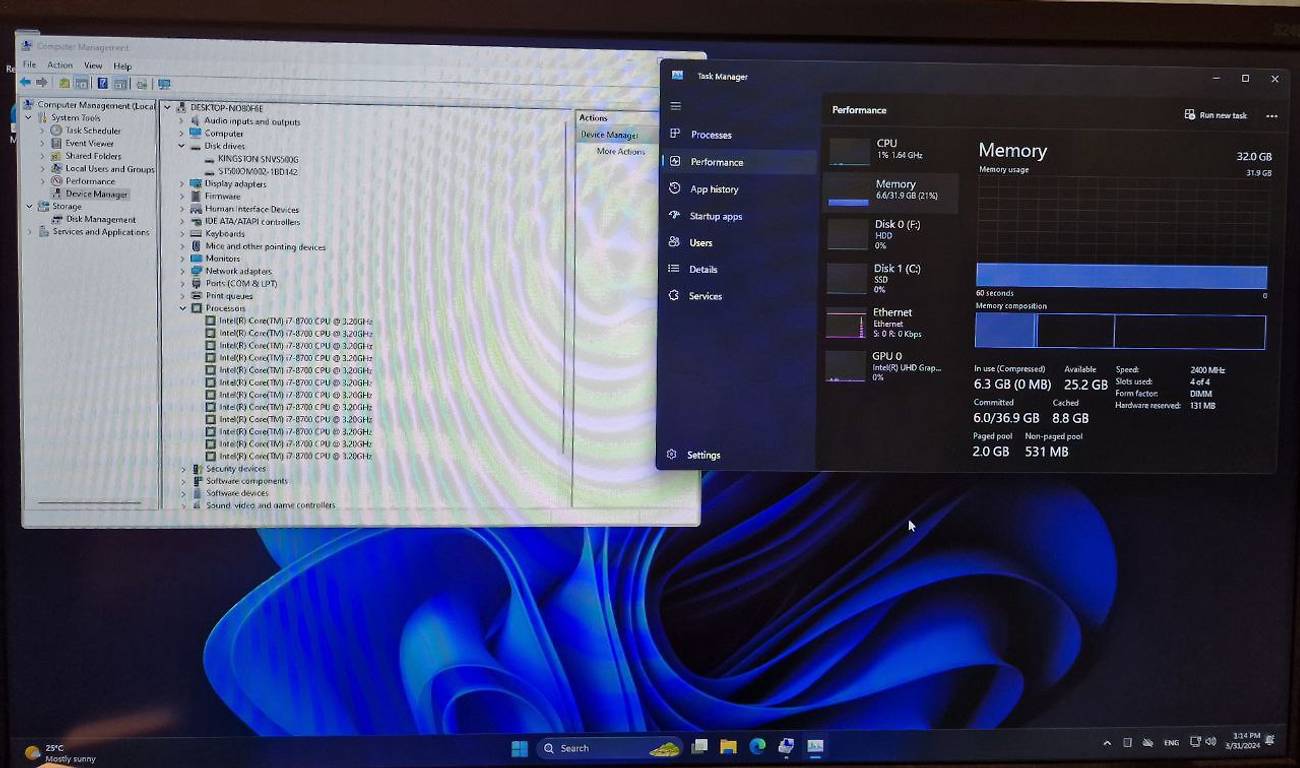This screenshot has height=768, width=1300.
Task: Select Local Users and Groups tree item
Action: coord(110,169)
